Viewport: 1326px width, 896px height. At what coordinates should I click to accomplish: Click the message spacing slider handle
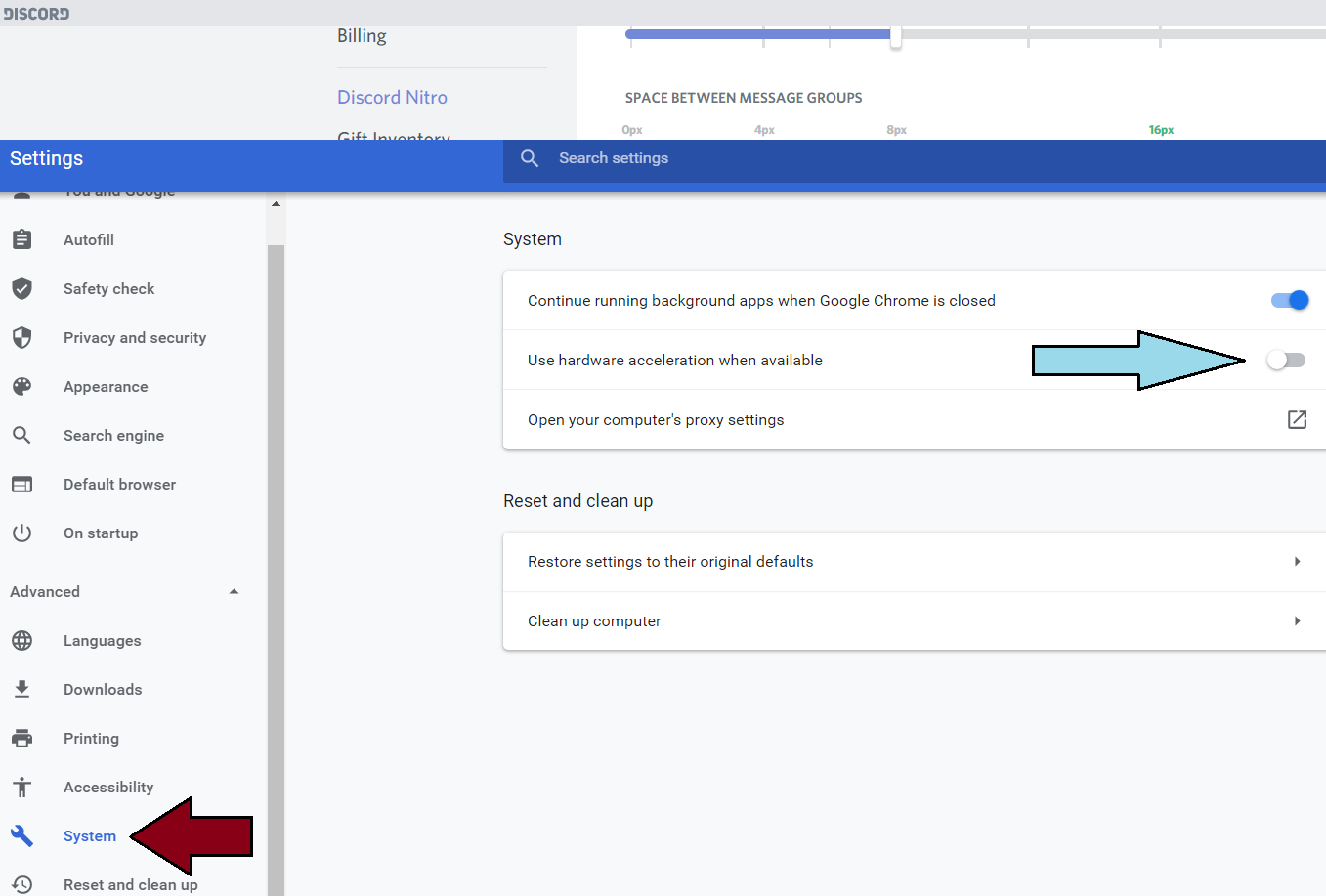(x=895, y=37)
